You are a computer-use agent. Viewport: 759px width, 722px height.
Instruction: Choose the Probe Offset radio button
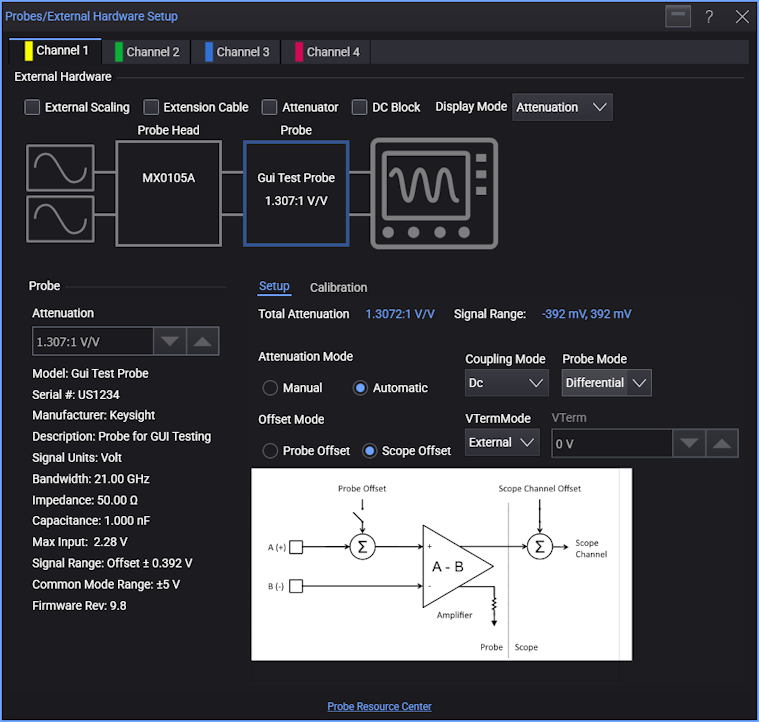point(270,451)
